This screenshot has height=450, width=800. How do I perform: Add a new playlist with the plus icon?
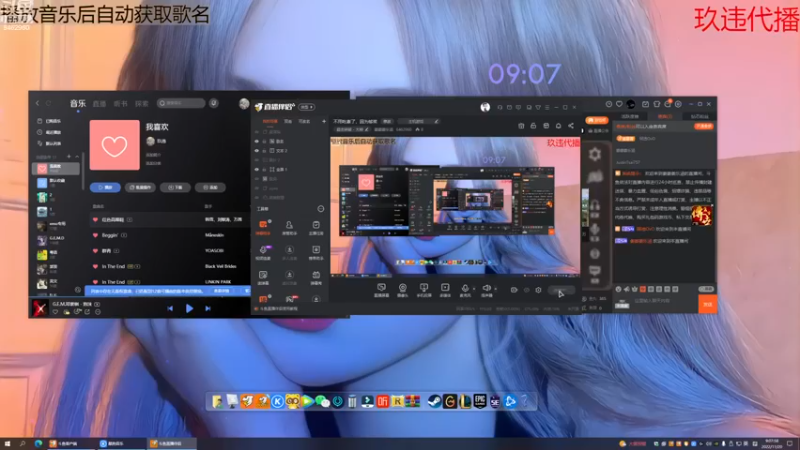pos(69,157)
